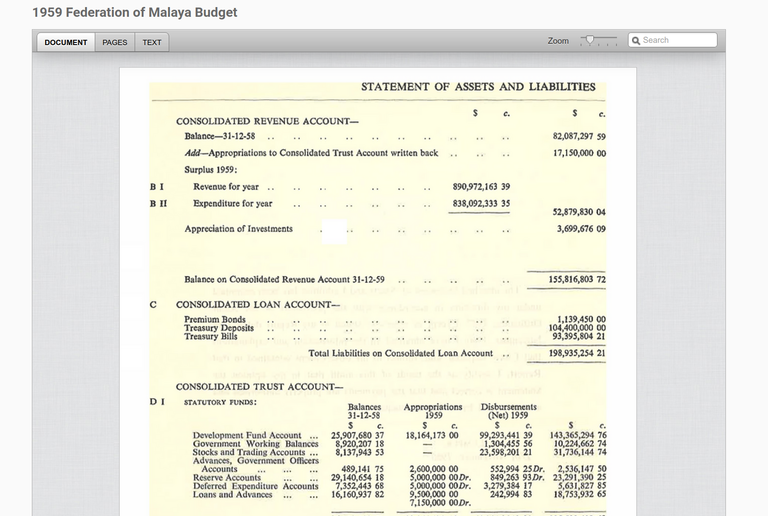768x516 pixels.
Task: Click the Total Liabilities on Consolidated Loan Account line
Action: (400, 353)
